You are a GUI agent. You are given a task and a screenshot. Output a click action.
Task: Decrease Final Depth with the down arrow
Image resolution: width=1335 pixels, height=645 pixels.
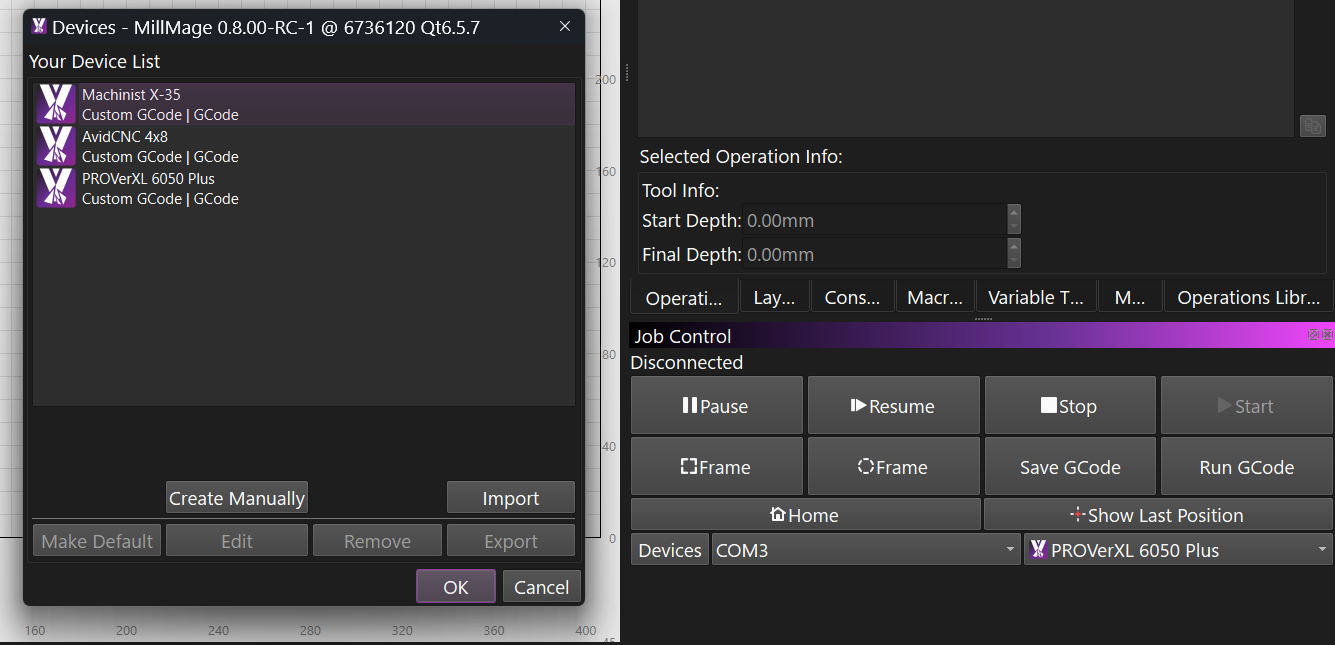(1014, 261)
